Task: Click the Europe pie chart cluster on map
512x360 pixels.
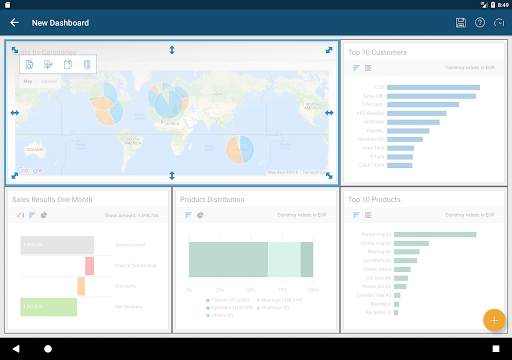Action: [x=168, y=102]
